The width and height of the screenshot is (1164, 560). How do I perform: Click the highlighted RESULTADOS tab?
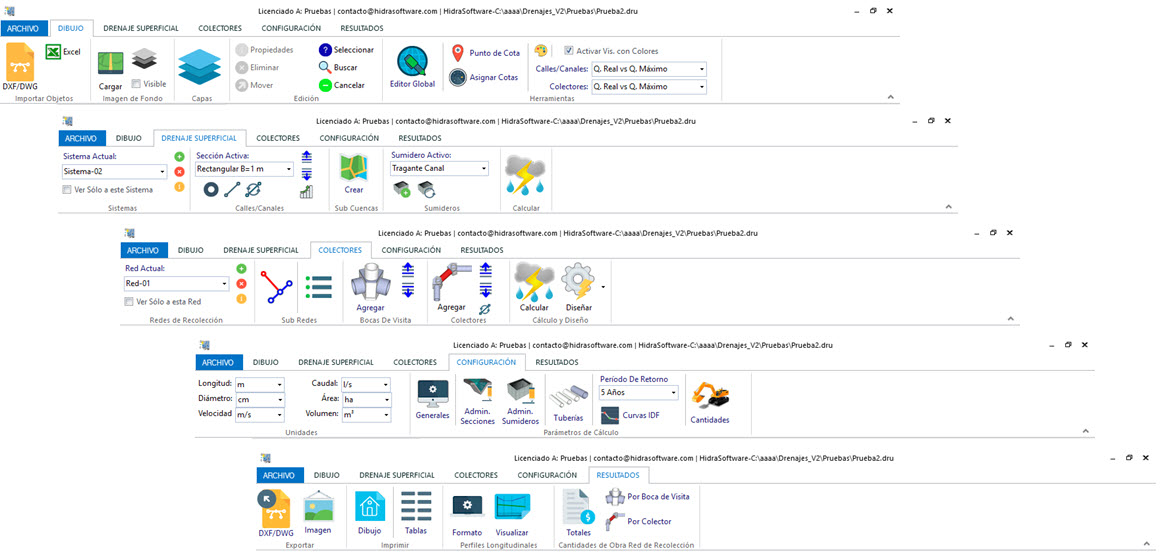[618, 475]
